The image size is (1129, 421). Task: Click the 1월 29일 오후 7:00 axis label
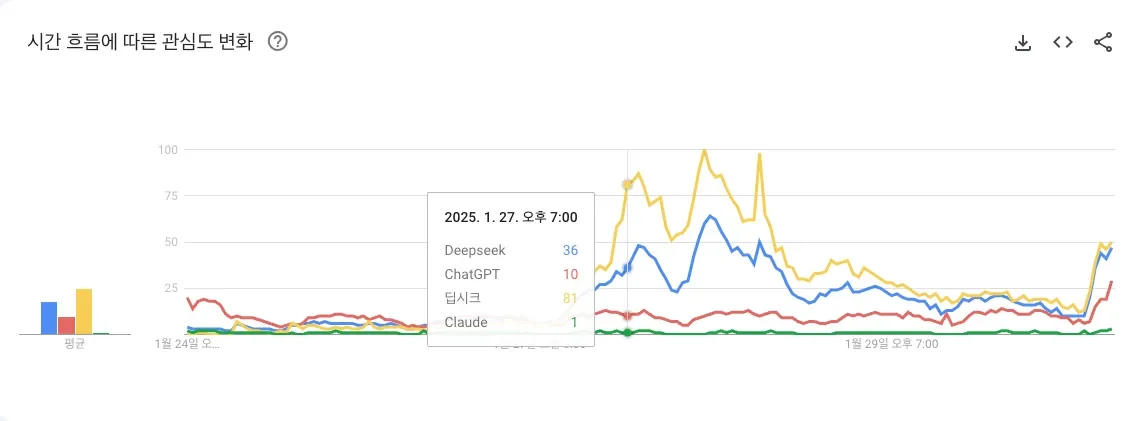coord(892,344)
